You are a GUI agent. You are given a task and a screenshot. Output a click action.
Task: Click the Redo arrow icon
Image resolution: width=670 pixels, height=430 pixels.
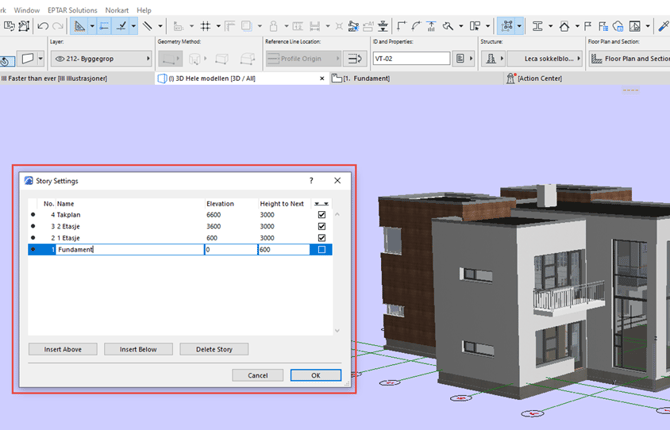click(x=57, y=26)
